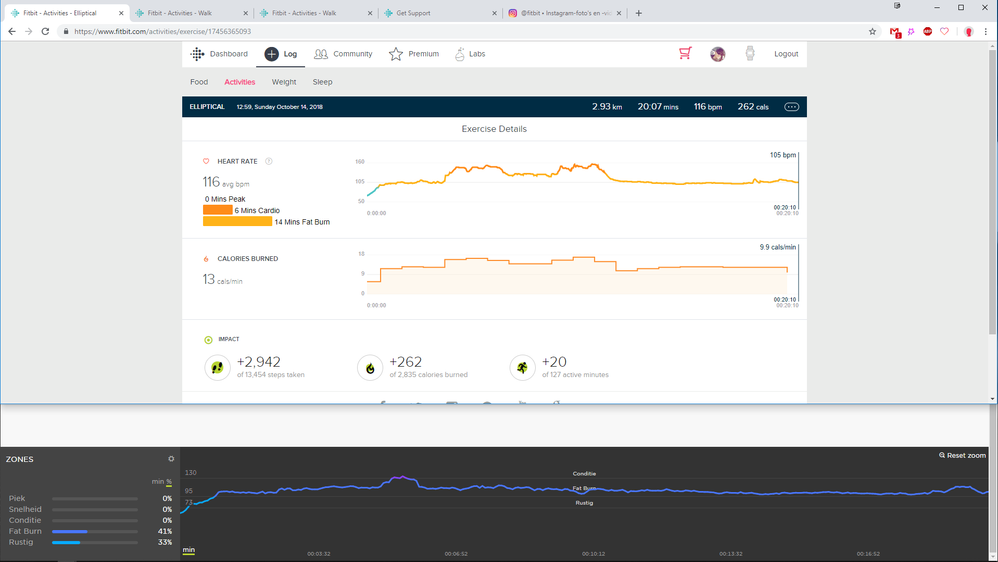Reload the page
Screen dimensions: 998x562
coord(45,31)
